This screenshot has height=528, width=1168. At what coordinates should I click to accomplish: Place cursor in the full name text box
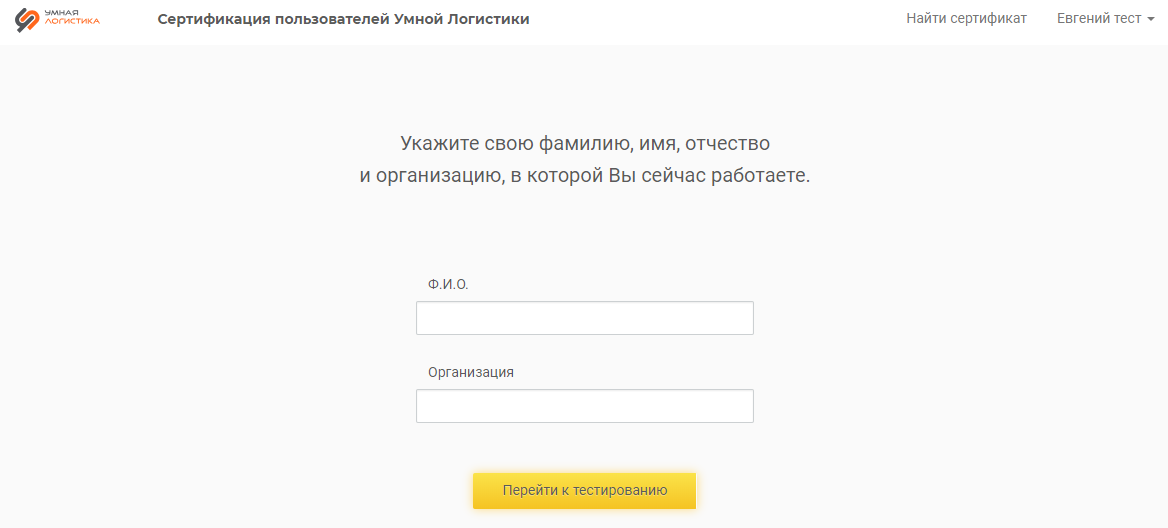[x=585, y=318]
